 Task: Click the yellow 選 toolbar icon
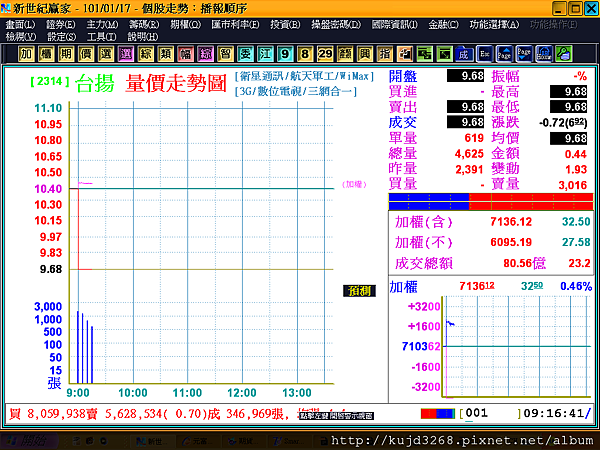pyautogui.click(x=106, y=54)
